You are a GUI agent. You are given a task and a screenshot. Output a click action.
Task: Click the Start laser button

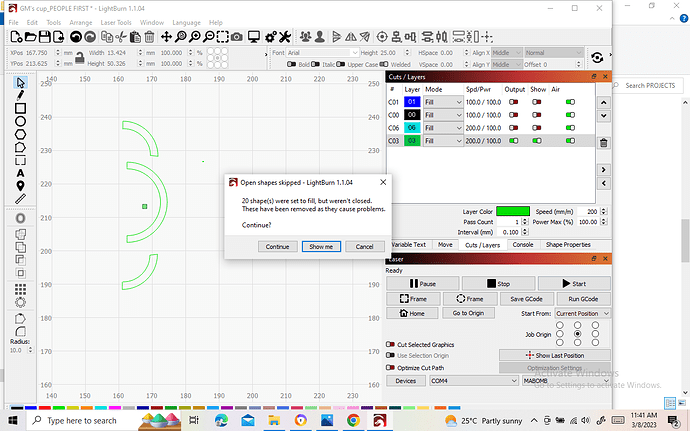574,284
